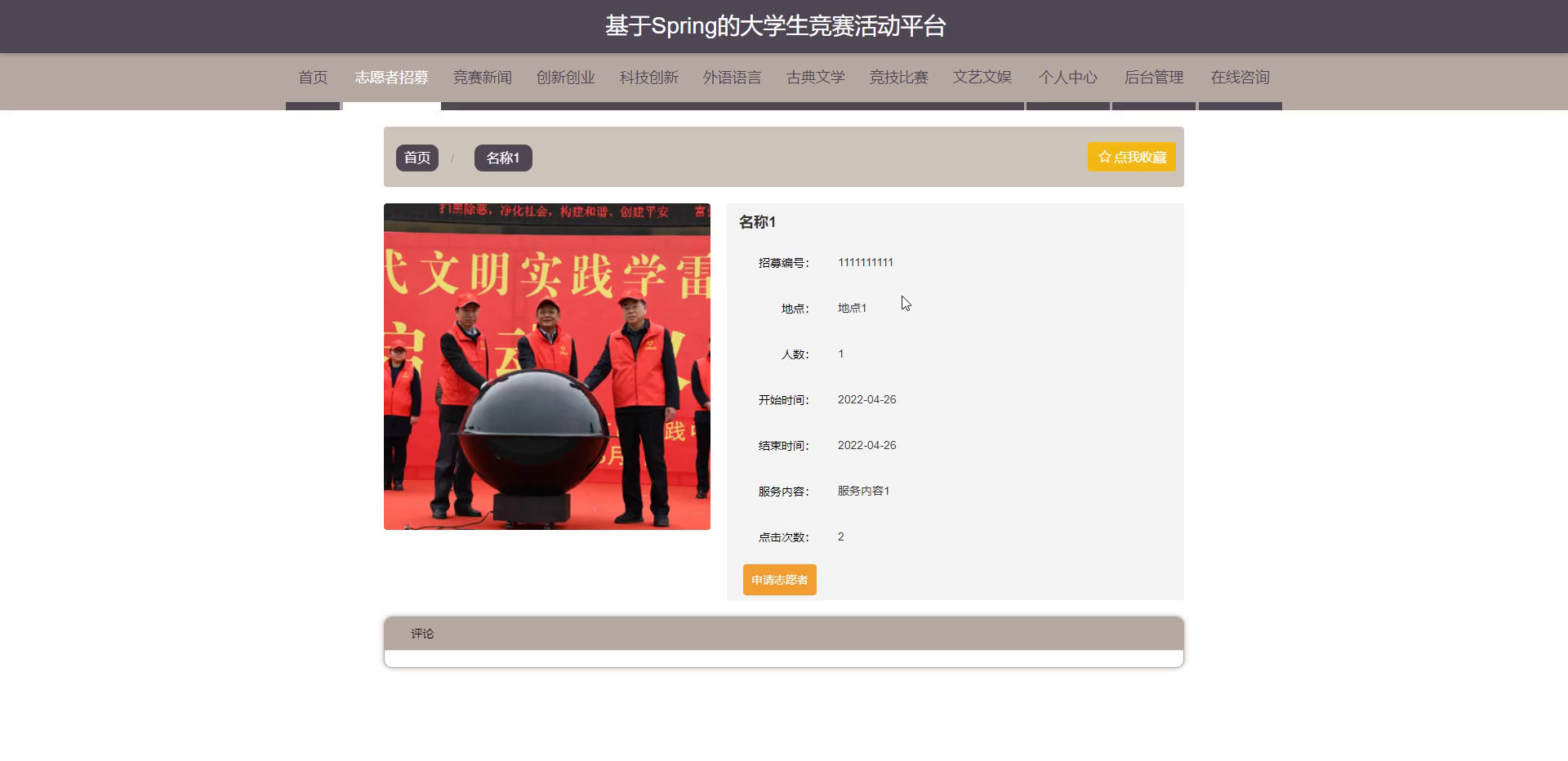This screenshot has height=761, width=1568.
Task: Select 创新创业 in the navigation bar
Action: pyautogui.click(x=566, y=78)
